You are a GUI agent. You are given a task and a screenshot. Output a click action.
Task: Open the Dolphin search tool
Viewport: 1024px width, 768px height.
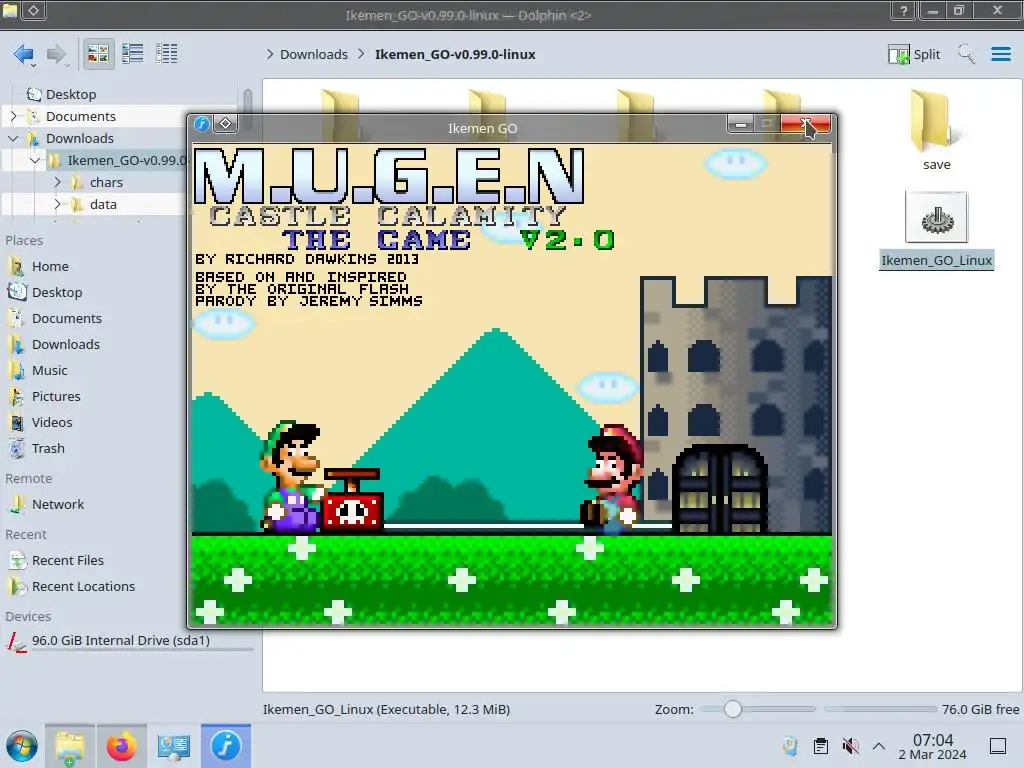pos(966,54)
